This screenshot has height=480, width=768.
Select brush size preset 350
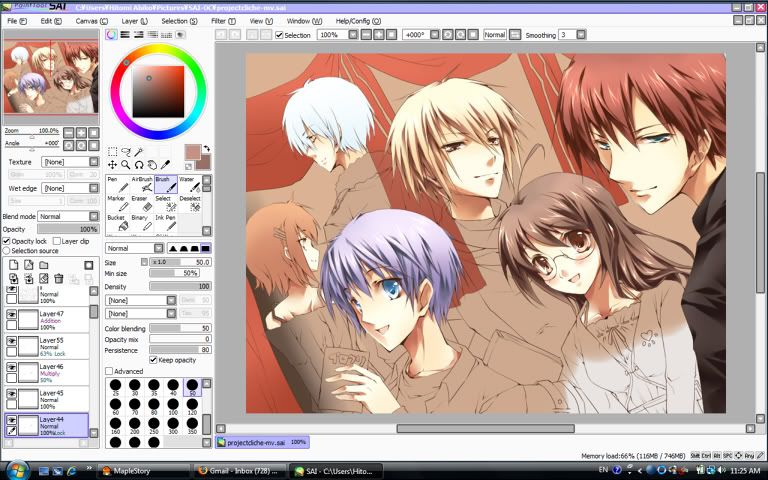pyautogui.click(x=192, y=425)
